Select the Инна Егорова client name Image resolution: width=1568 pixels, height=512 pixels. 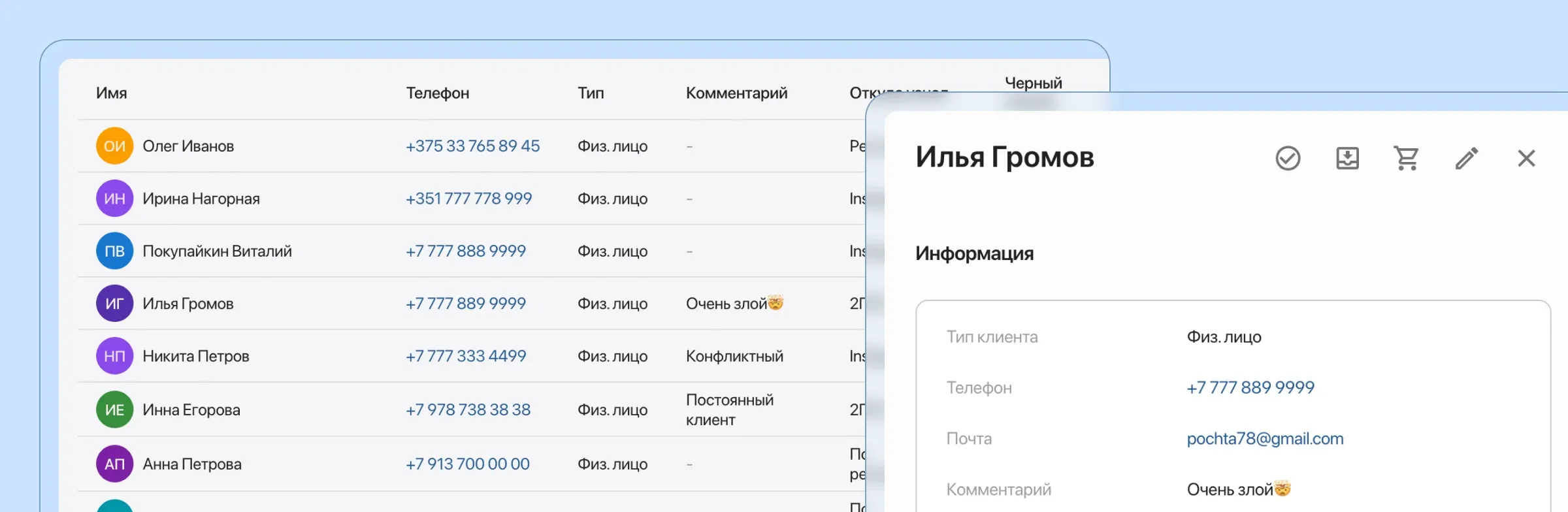[x=191, y=409]
